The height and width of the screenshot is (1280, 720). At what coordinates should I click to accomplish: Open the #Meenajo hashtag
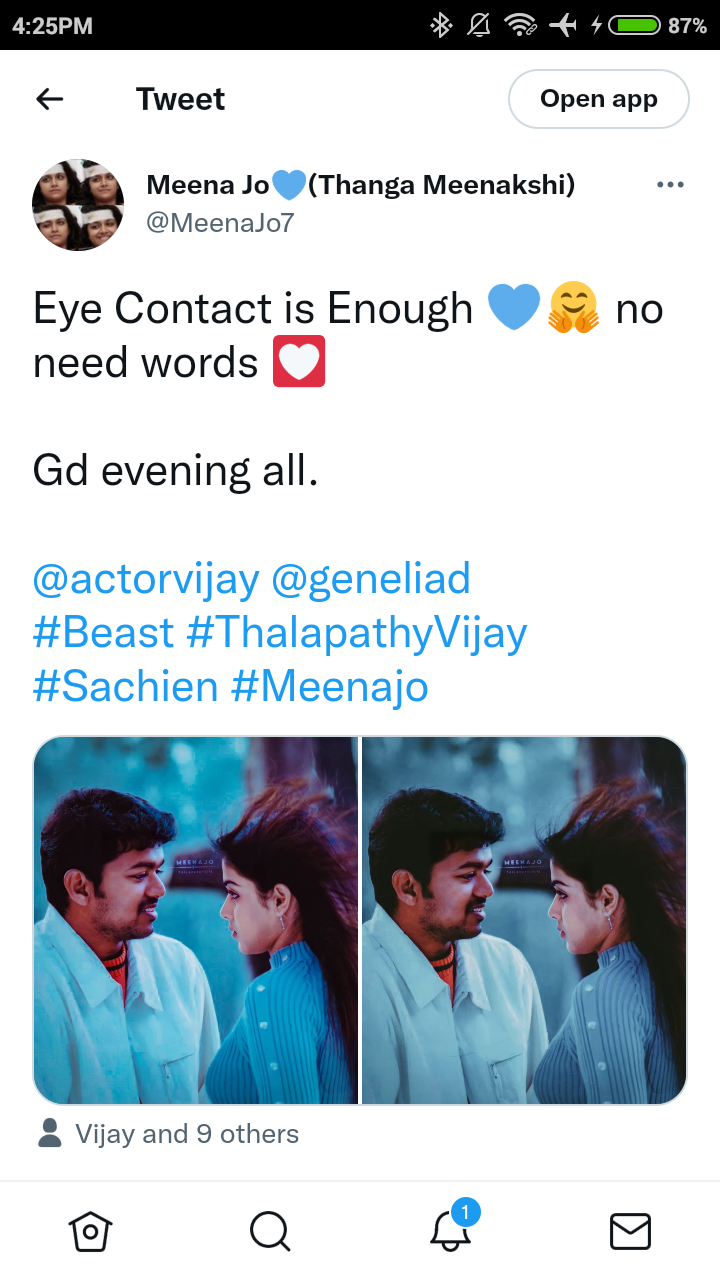coord(330,687)
